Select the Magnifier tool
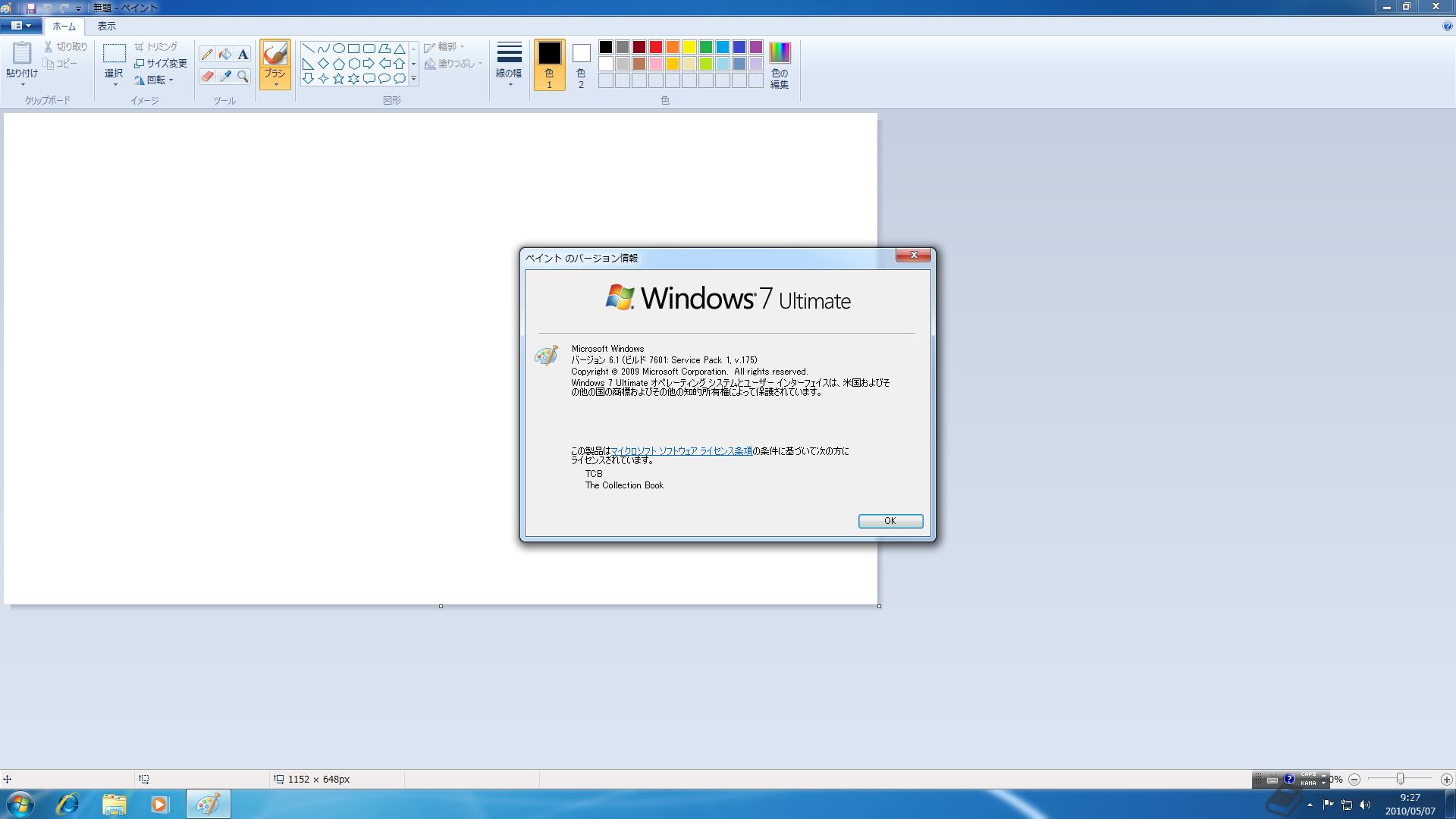 [243, 77]
